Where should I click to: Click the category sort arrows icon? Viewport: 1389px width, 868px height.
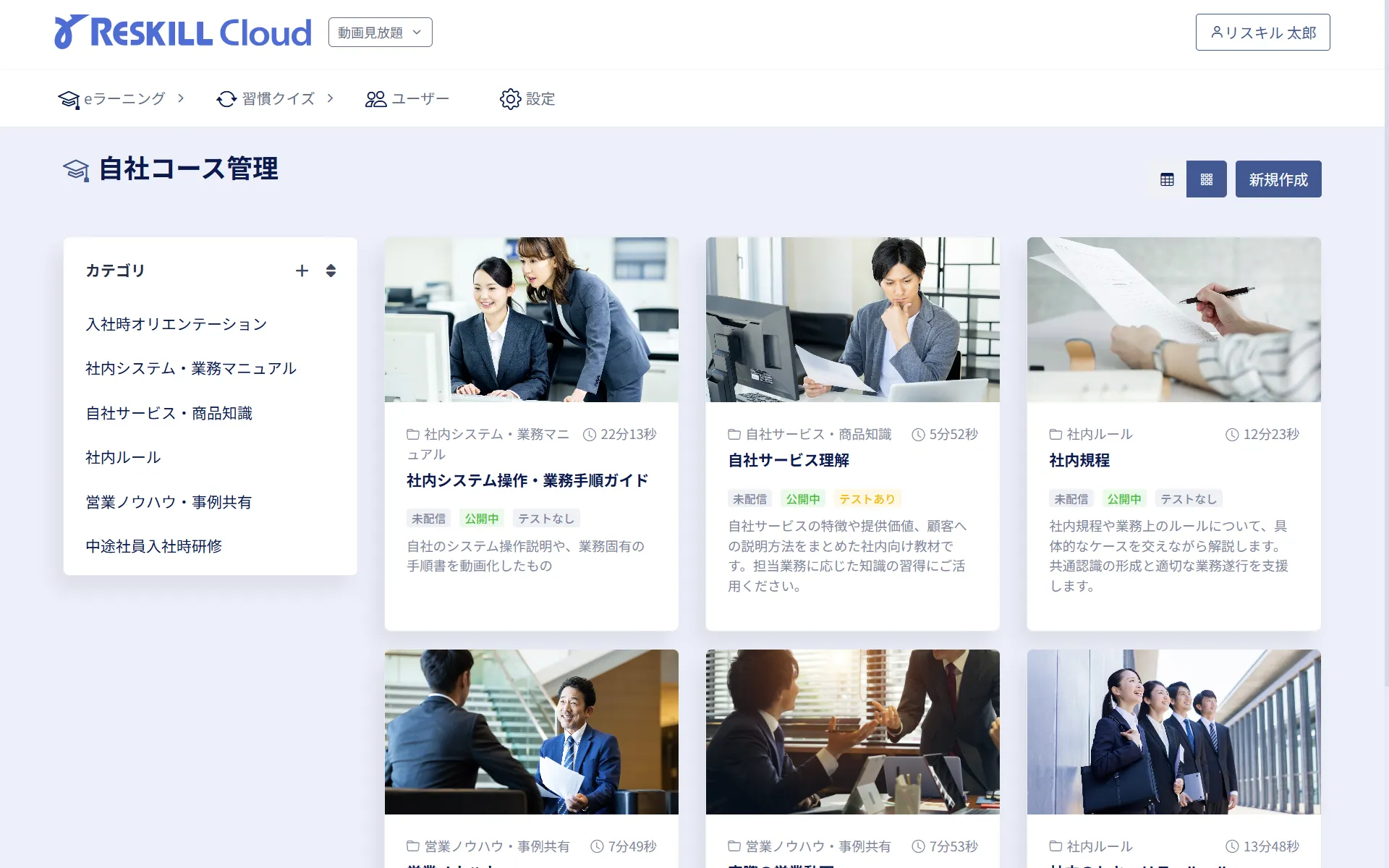(x=331, y=271)
